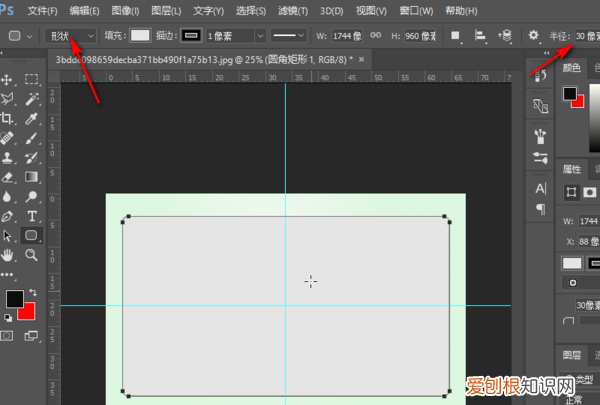Click the Path Selection arrow tool
This screenshot has width=600, height=405.
[8, 236]
